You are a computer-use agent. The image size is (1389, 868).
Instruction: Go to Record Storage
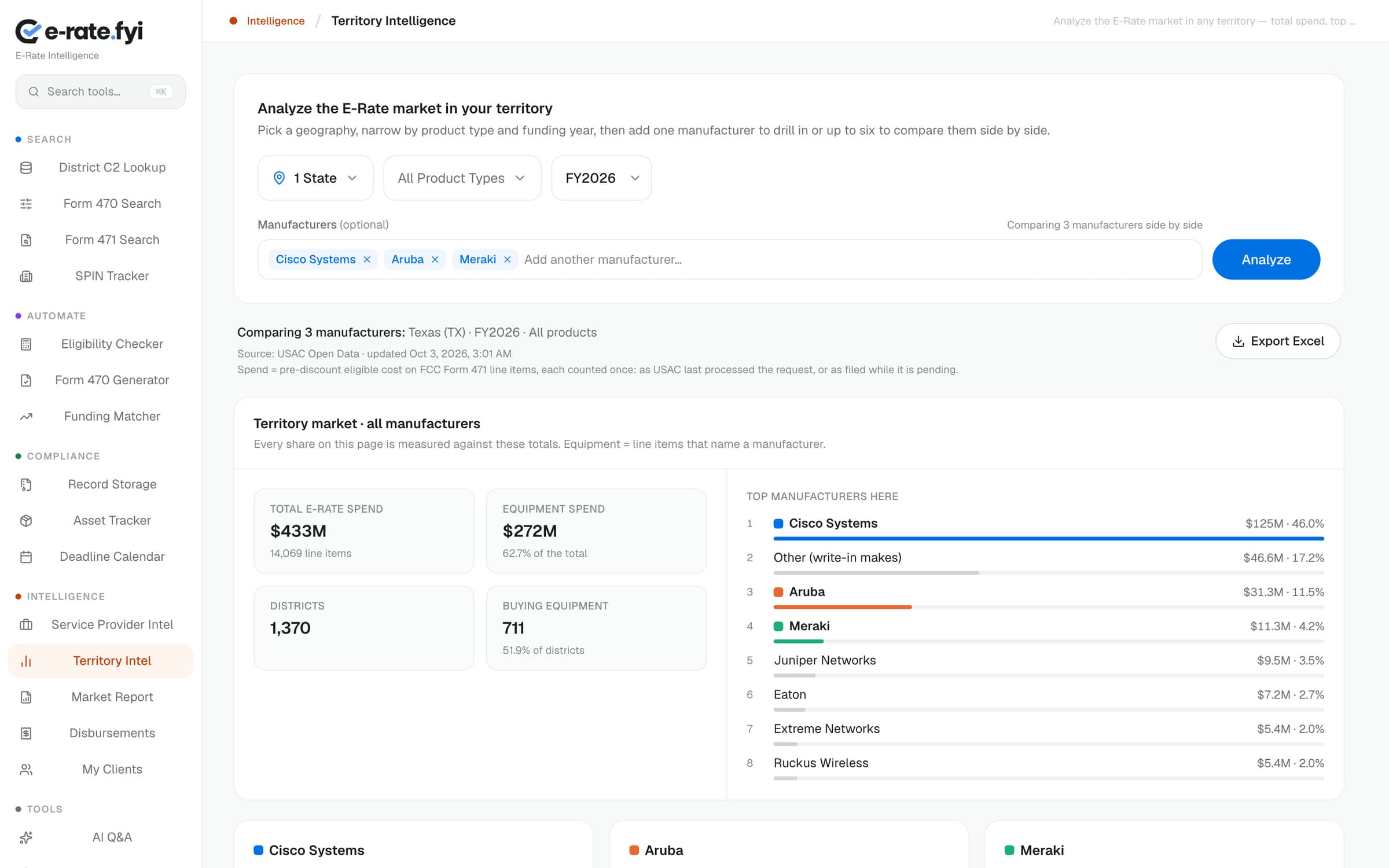pyautogui.click(x=101, y=484)
